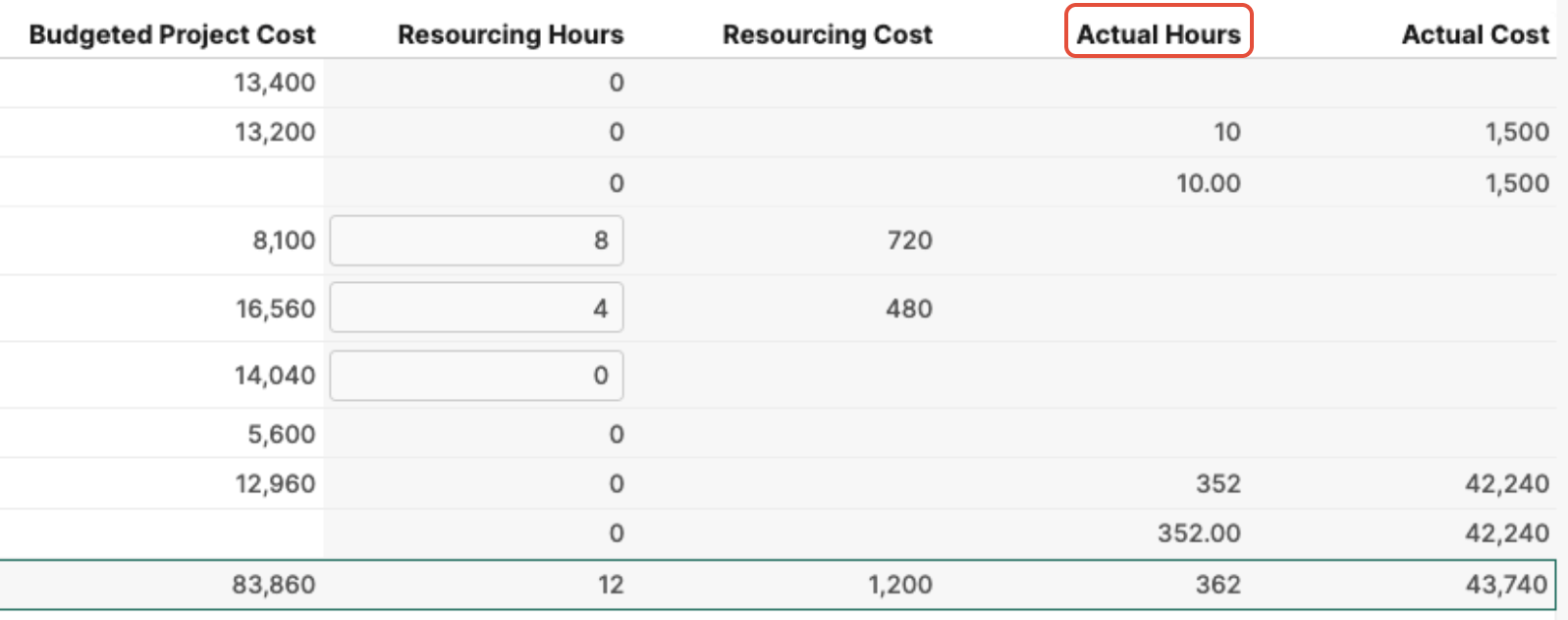Select the 13,400 budgeted cost cell
The height and width of the screenshot is (620, 1568).
tap(275, 83)
